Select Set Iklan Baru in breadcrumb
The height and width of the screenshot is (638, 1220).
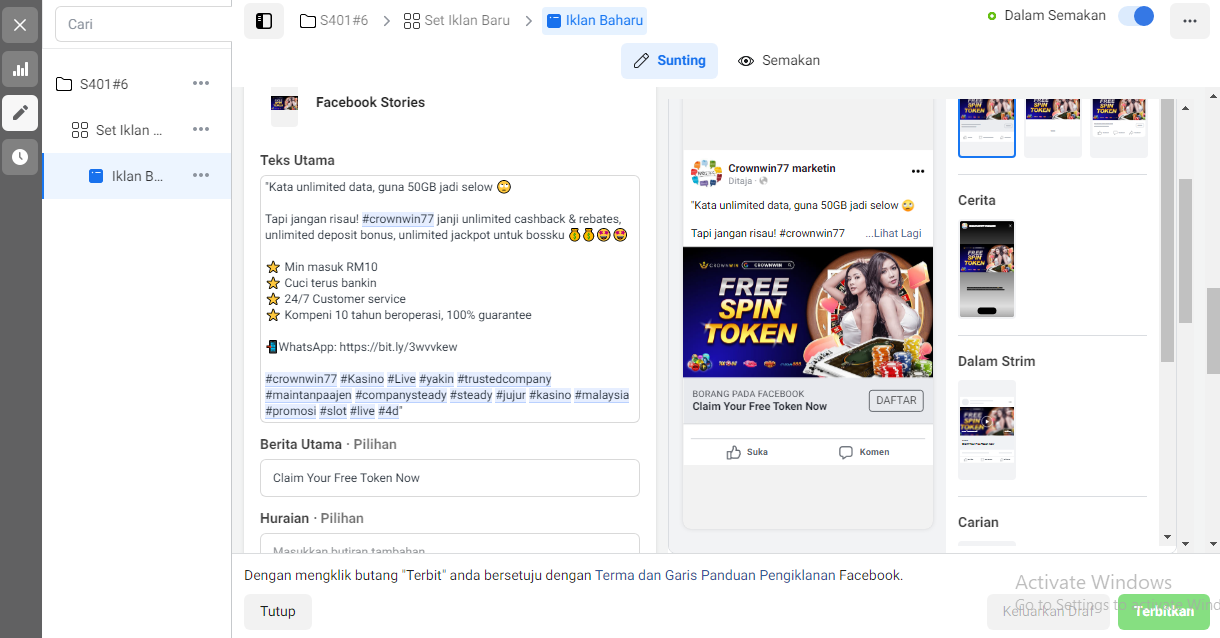pyautogui.click(x=457, y=20)
